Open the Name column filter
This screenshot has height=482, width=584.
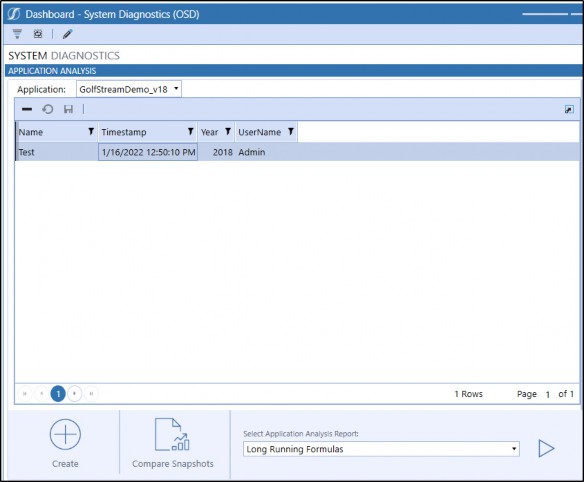click(x=91, y=131)
